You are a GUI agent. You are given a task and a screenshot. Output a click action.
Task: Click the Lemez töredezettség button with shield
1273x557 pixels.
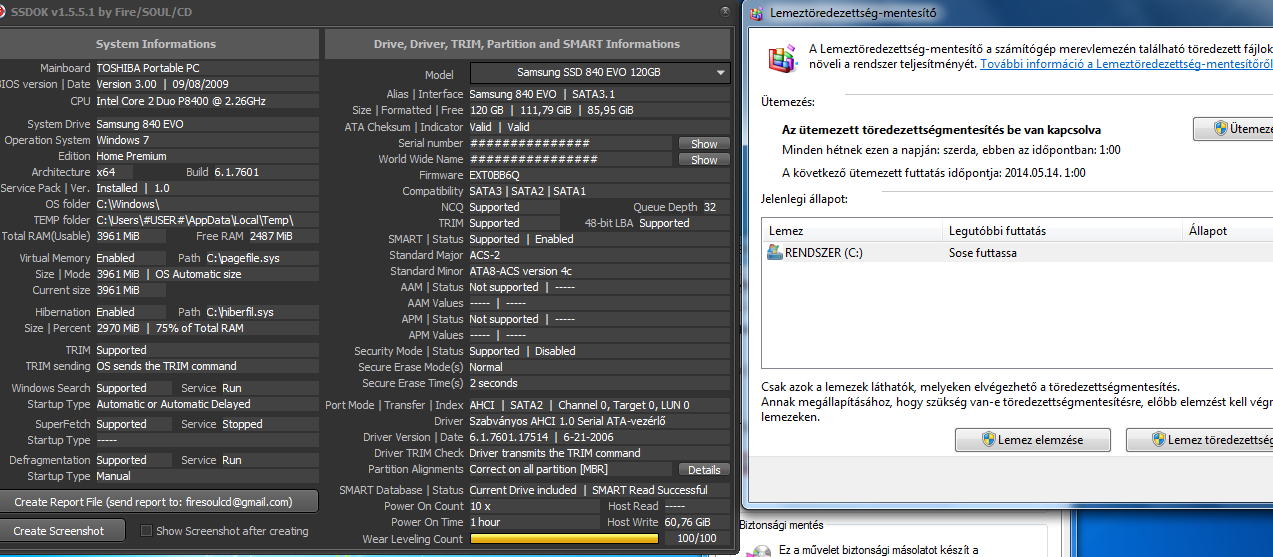[x=1199, y=440]
